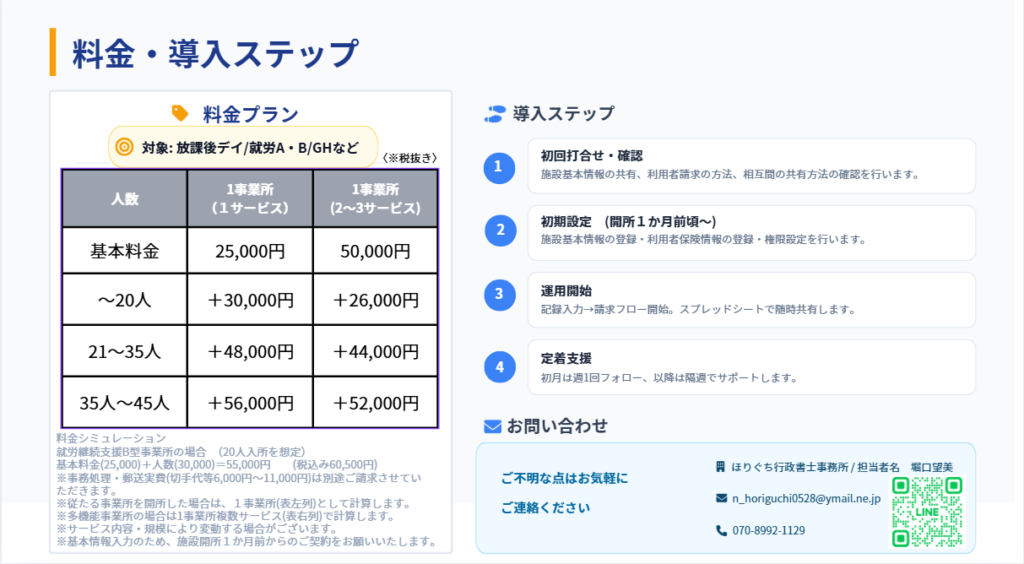Click the 定着支援 step card
The image size is (1024, 564).
750,367
